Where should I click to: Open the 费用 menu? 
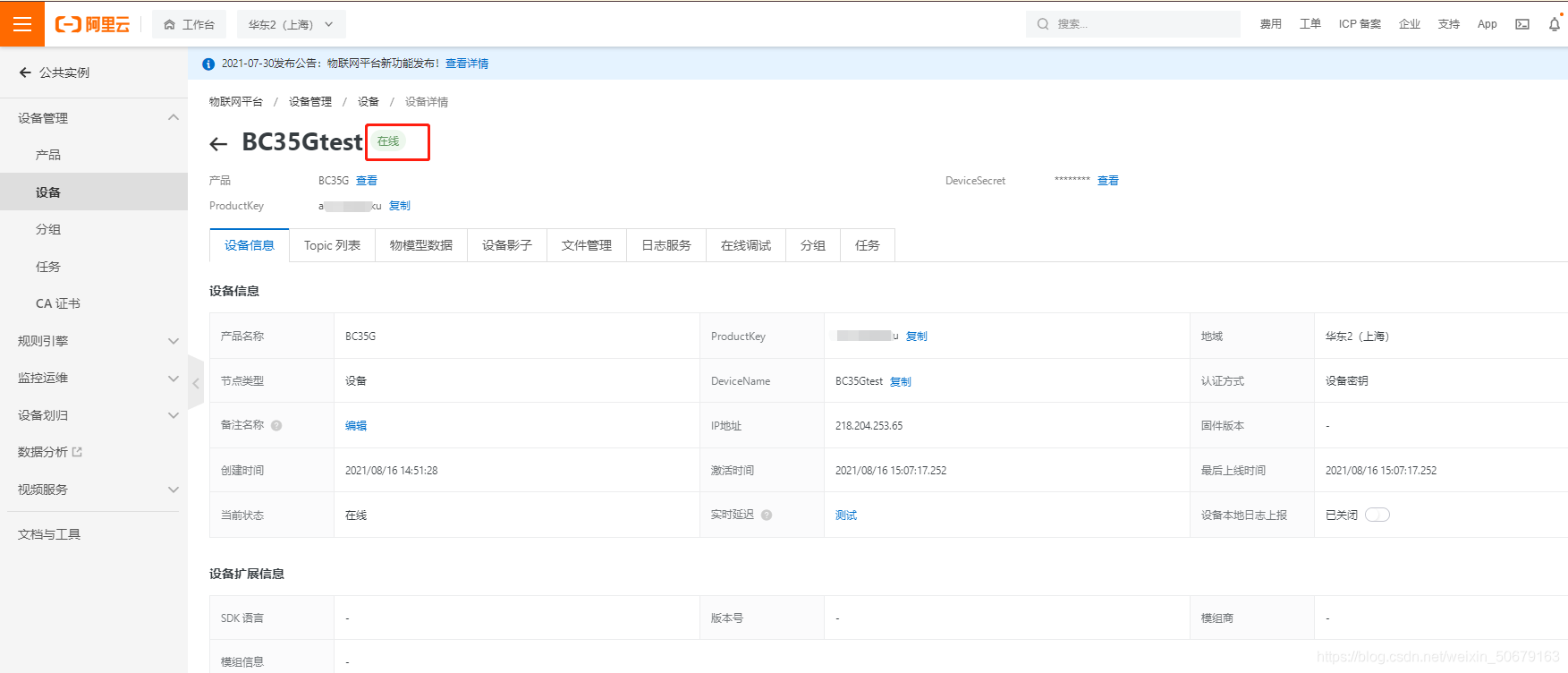tap(1270, 24)
